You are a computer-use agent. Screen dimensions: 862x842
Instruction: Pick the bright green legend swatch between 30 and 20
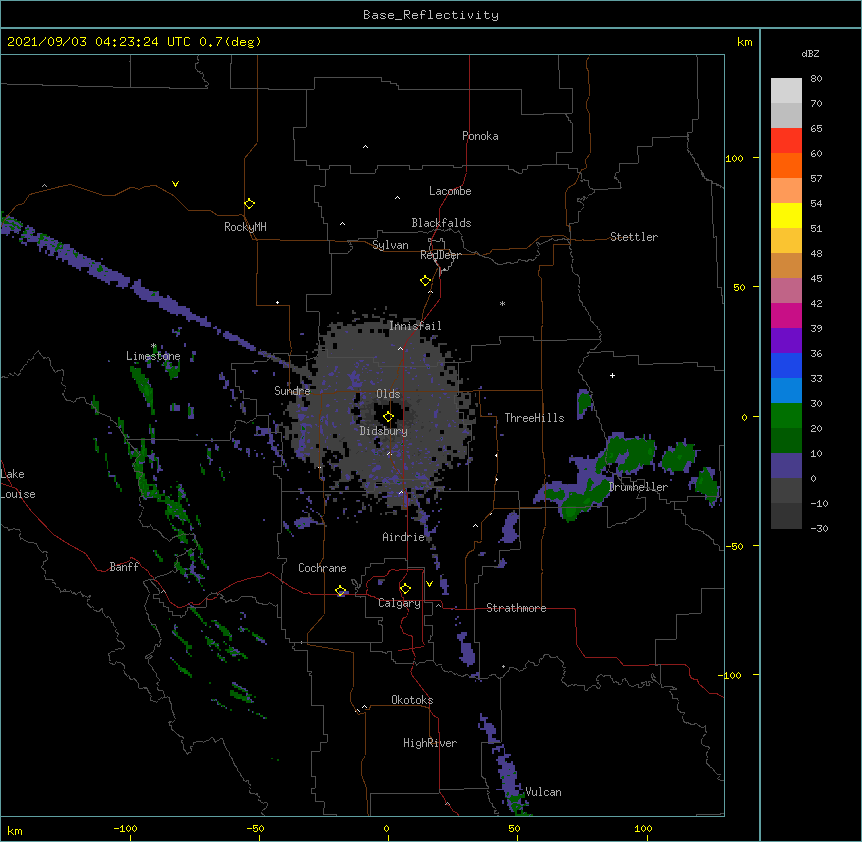(786, 416)
